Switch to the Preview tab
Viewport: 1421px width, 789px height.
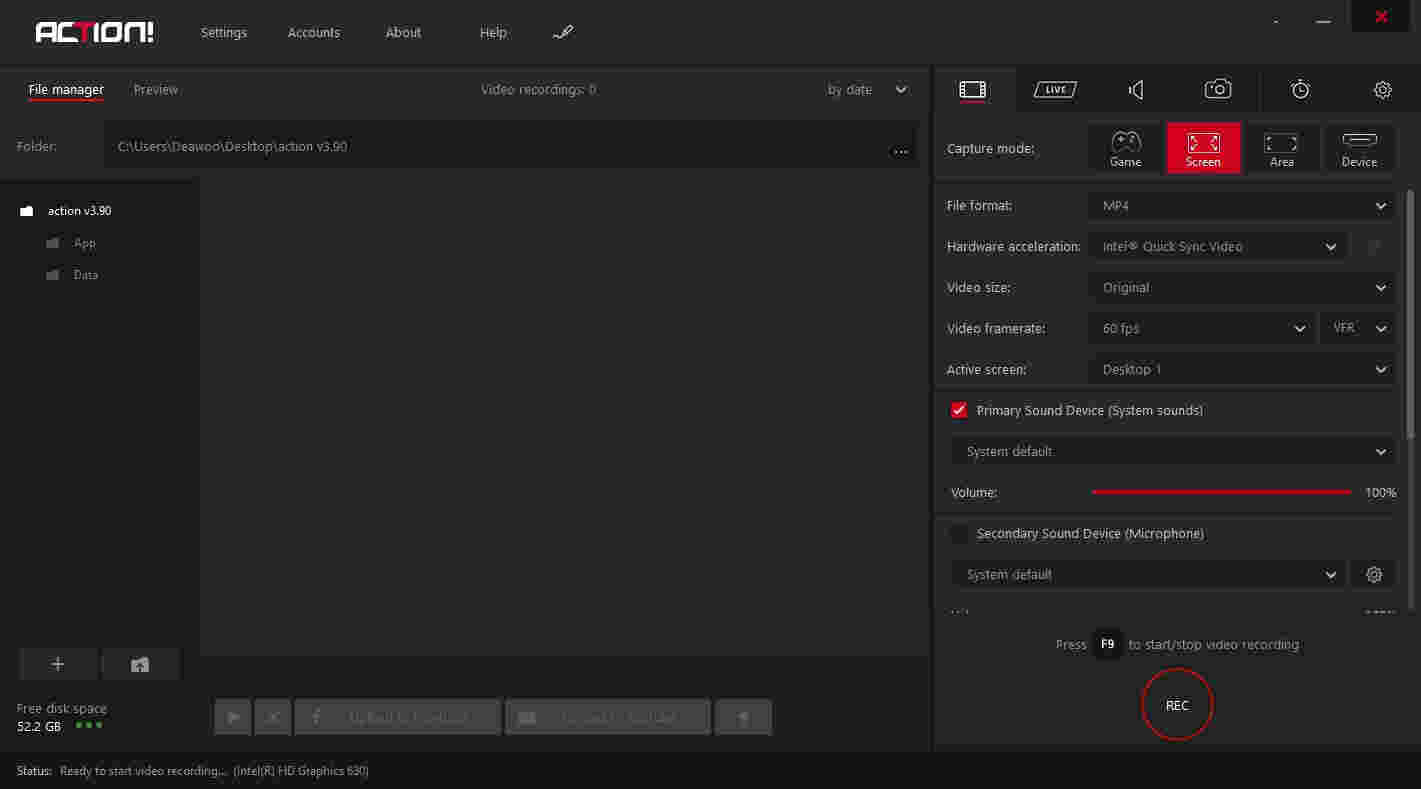tap(156, 90)
